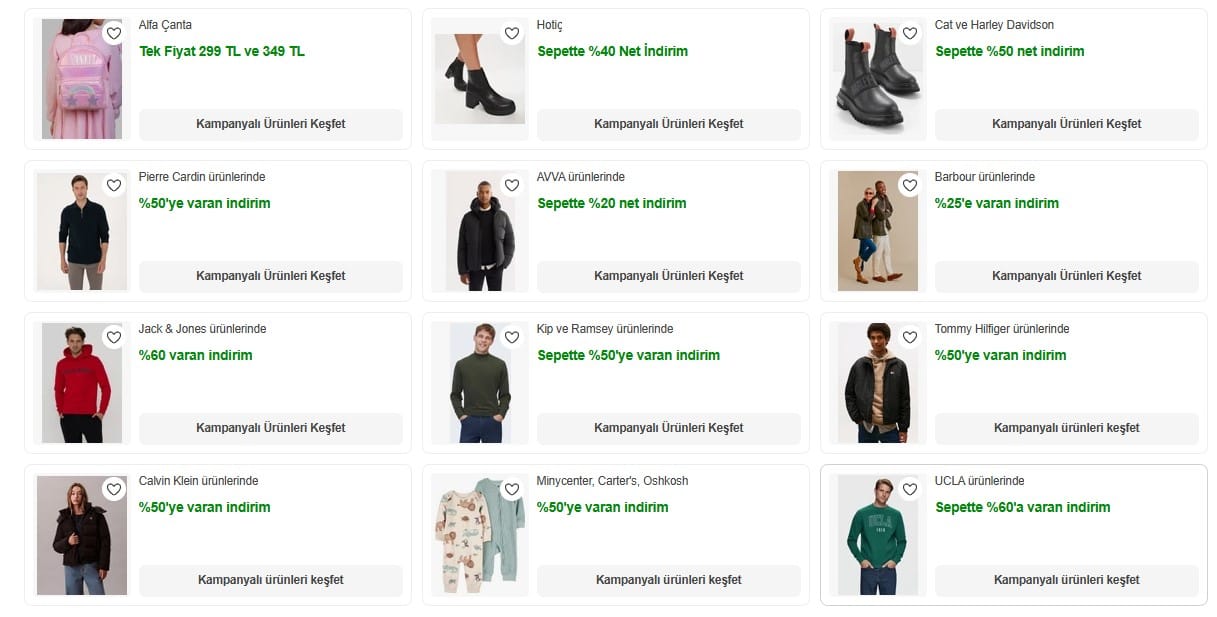Click the red hoodie Jack & Jones image
Viewport: 1217px width, 617px height.
pos(81,385)
